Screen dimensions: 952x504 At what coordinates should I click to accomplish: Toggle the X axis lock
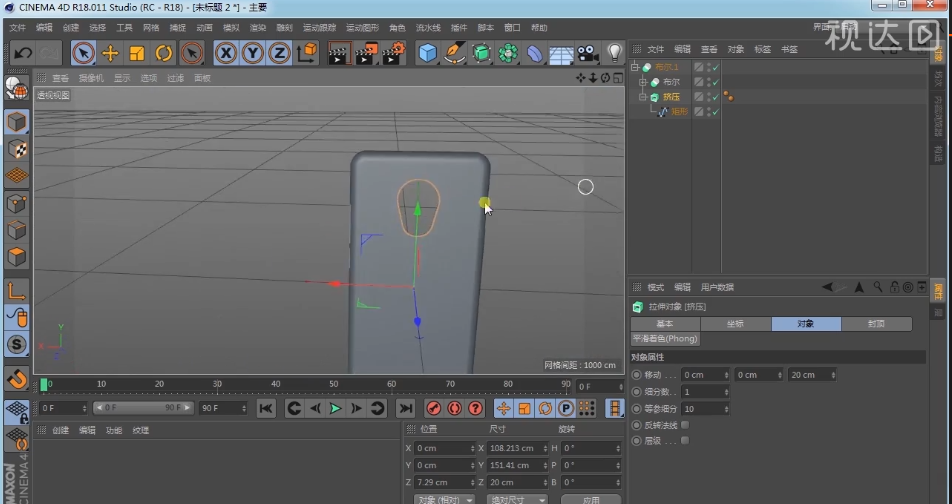click(226, 53)
